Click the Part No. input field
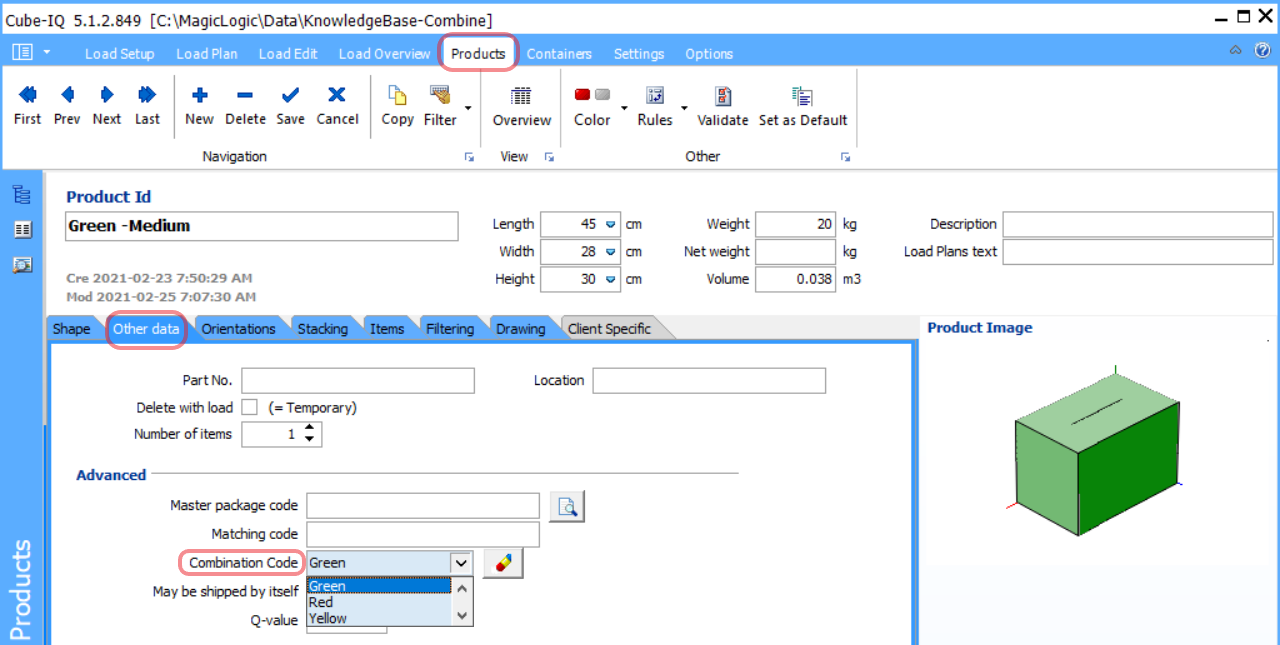Screen dimensions: 1280x645 [358, 380]
